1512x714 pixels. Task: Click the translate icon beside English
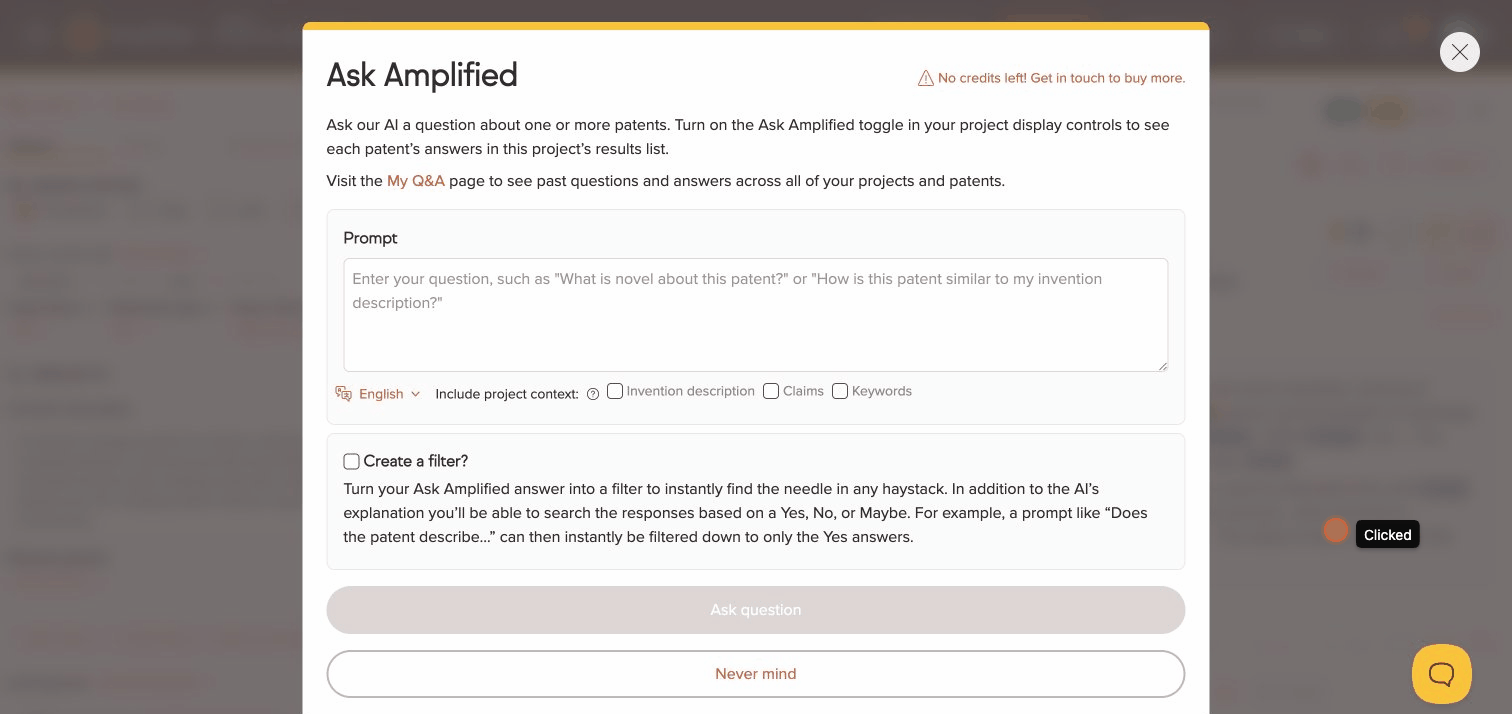[344, 393]
